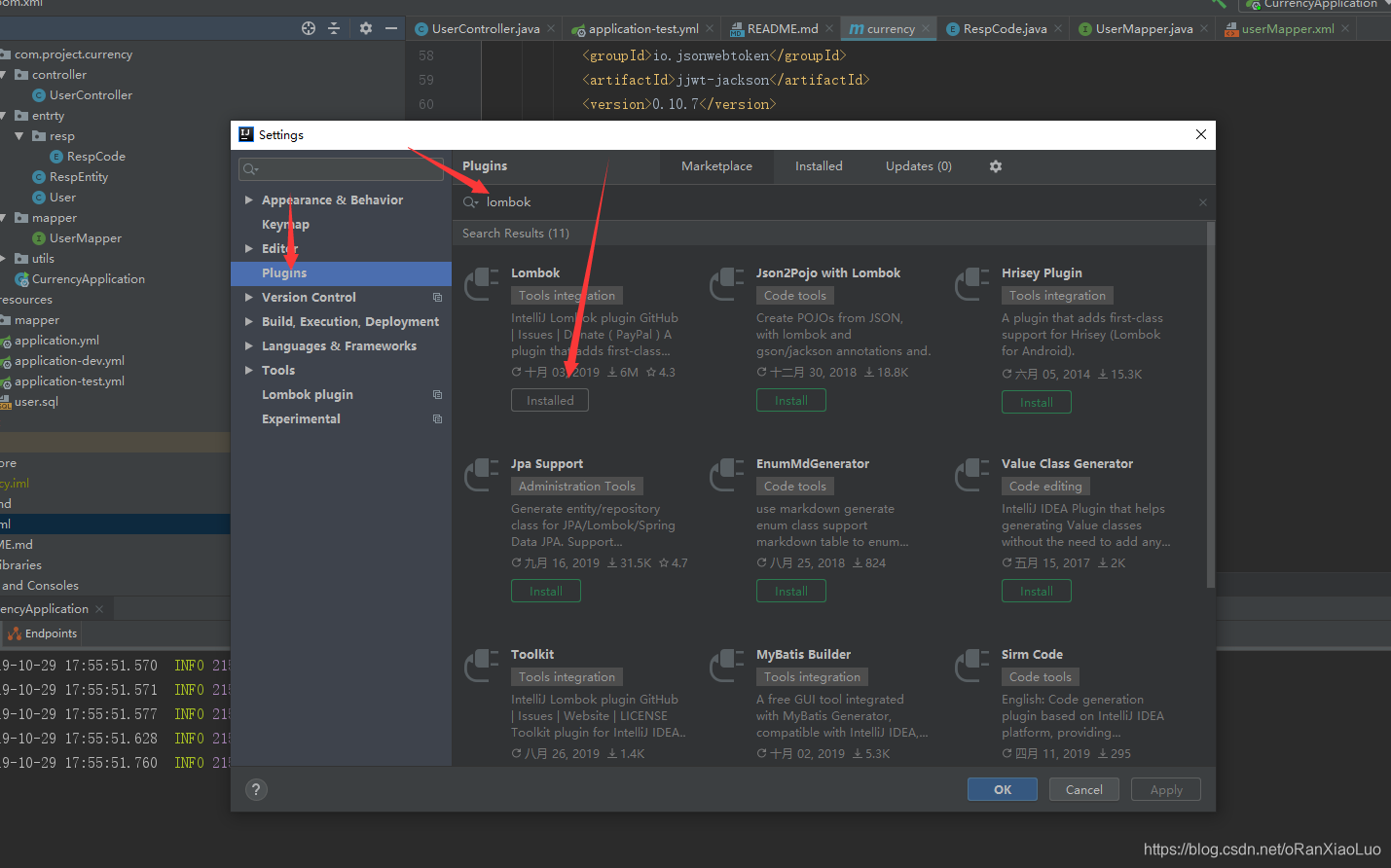Viewport: 1391px width, 868px height.
Task: Click OK to confirm settings
Action: (x=1003, y=789)
